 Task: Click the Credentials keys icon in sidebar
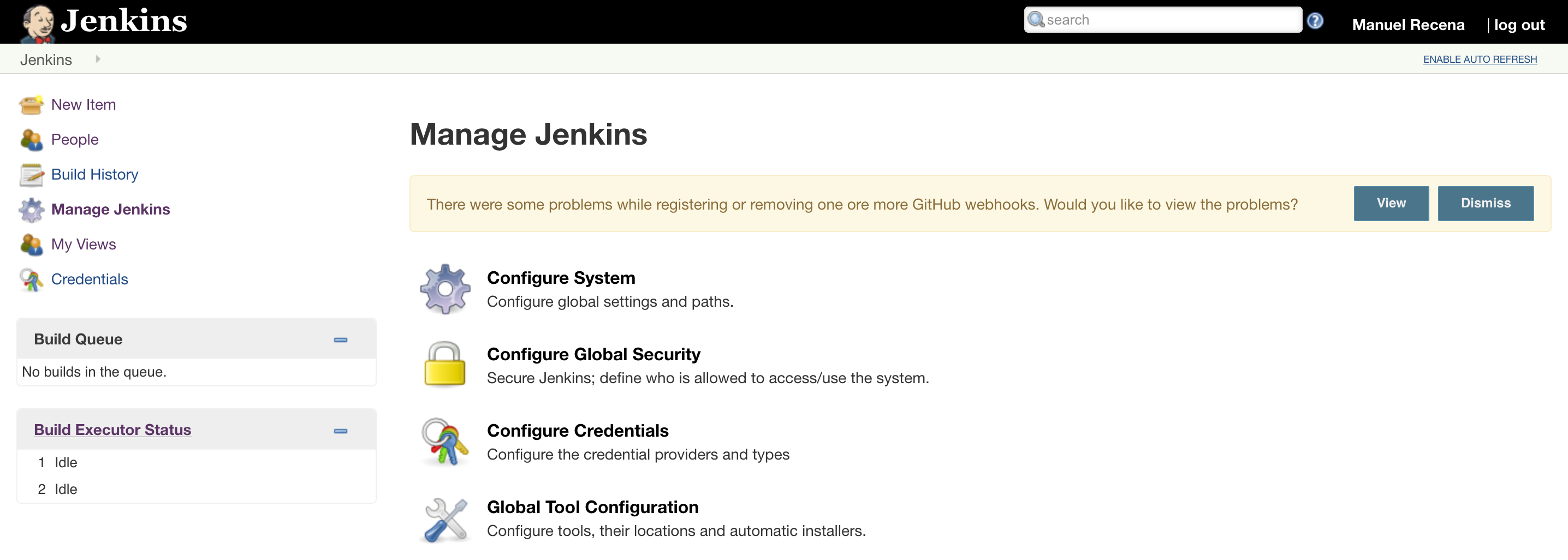tap(31, 280)
